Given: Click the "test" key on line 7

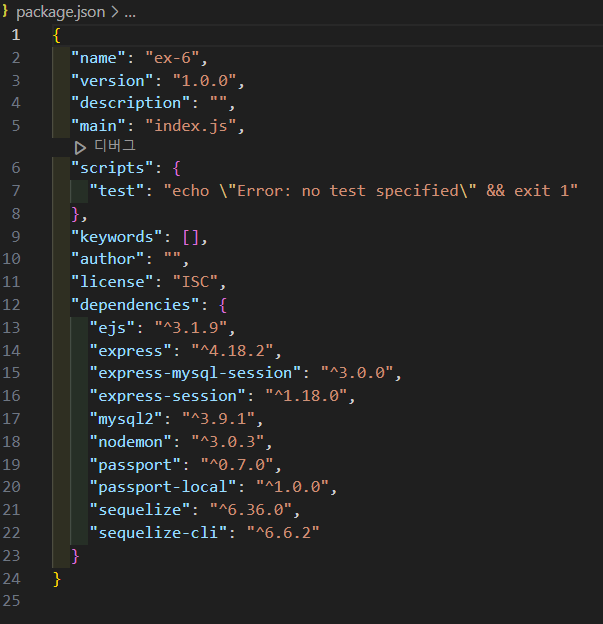Looking at the screenshot, I should point(117,191).
